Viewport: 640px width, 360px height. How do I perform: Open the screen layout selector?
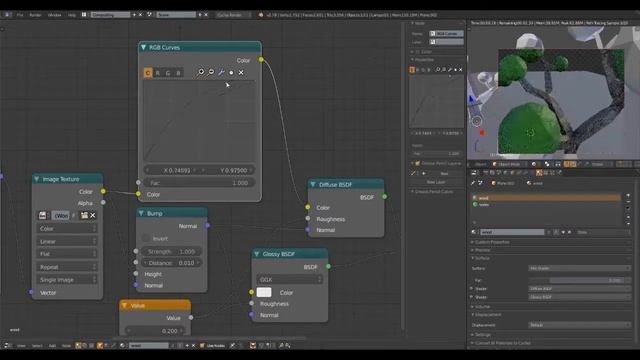tap(84, 15)
